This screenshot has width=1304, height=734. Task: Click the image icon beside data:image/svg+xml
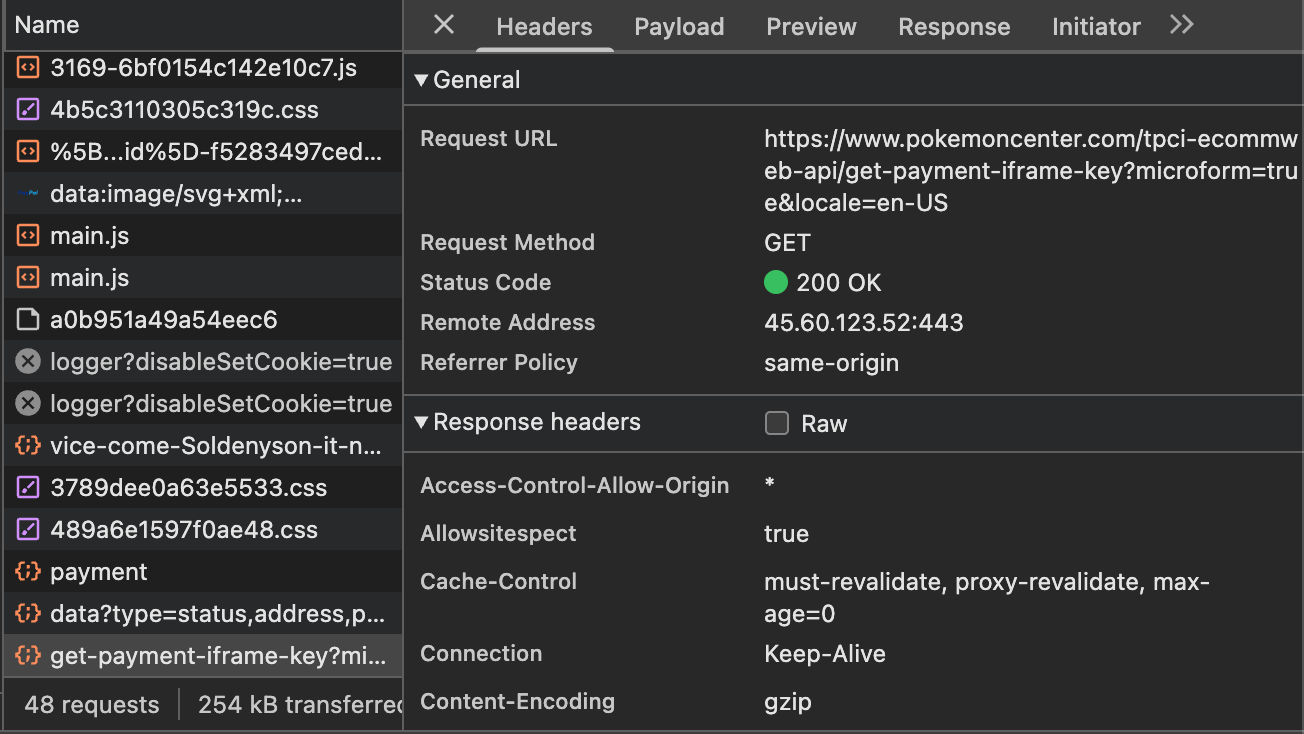28,194
